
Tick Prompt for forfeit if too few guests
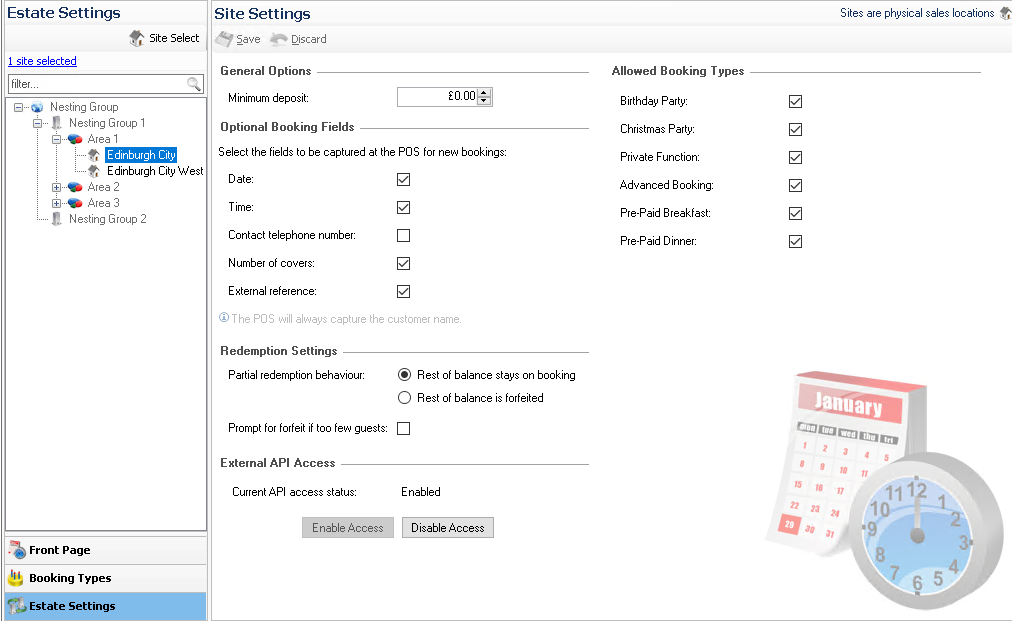[404, 429]
